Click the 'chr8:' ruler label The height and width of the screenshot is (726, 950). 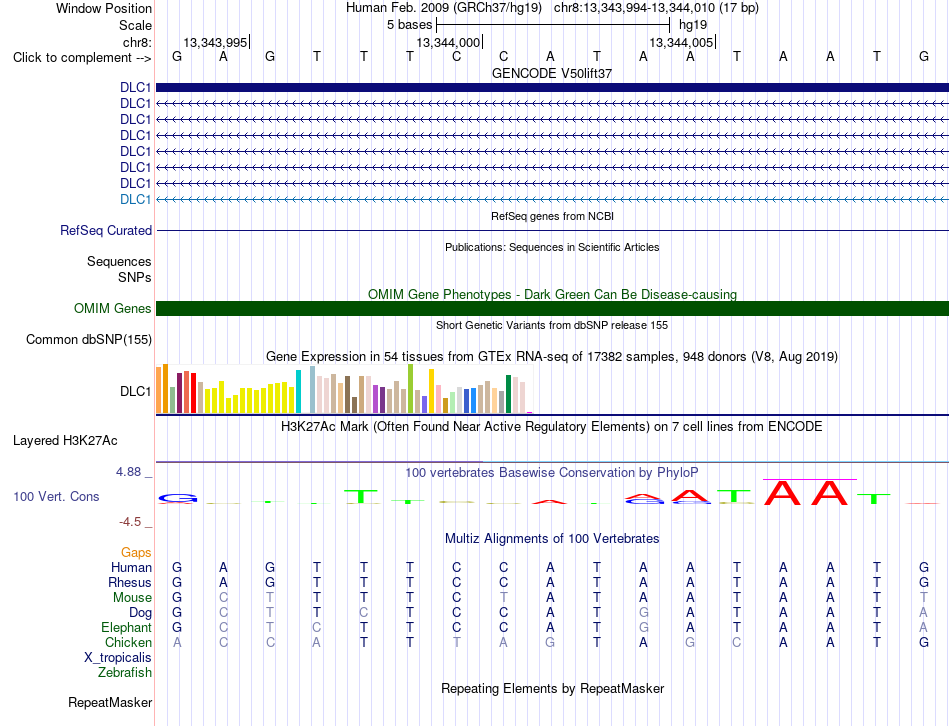[x=137, y=42]
